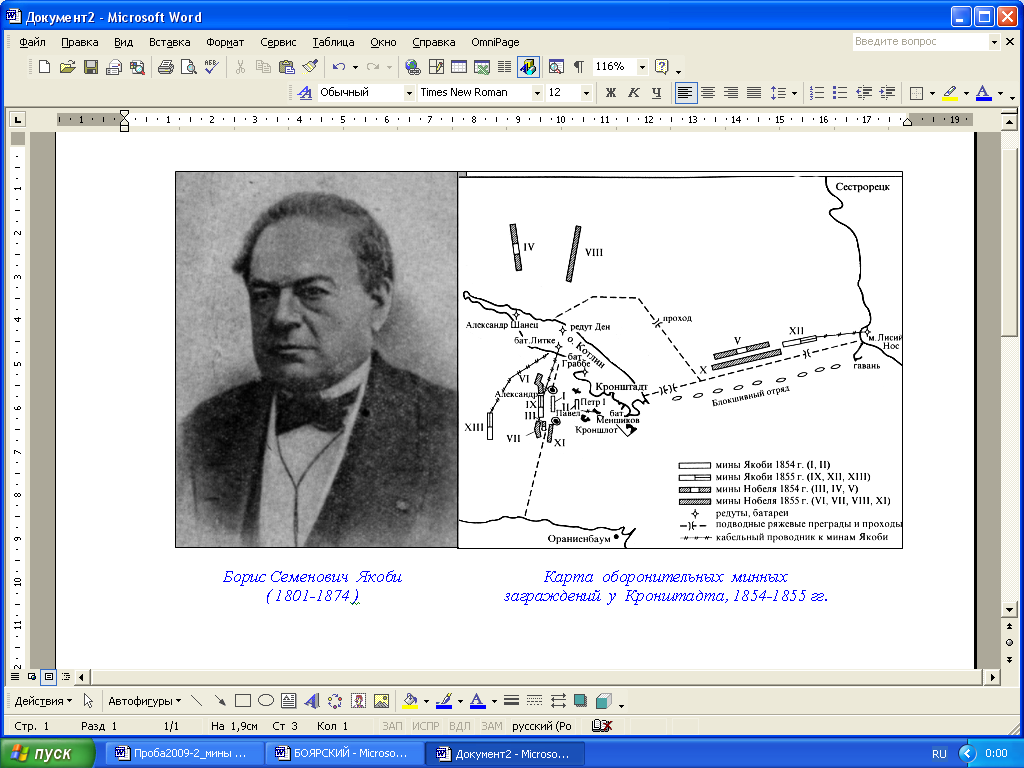The image size is (1024, 768).
Task: Toggle underline formatting (Ч)
Action: [x=656, y=93]
